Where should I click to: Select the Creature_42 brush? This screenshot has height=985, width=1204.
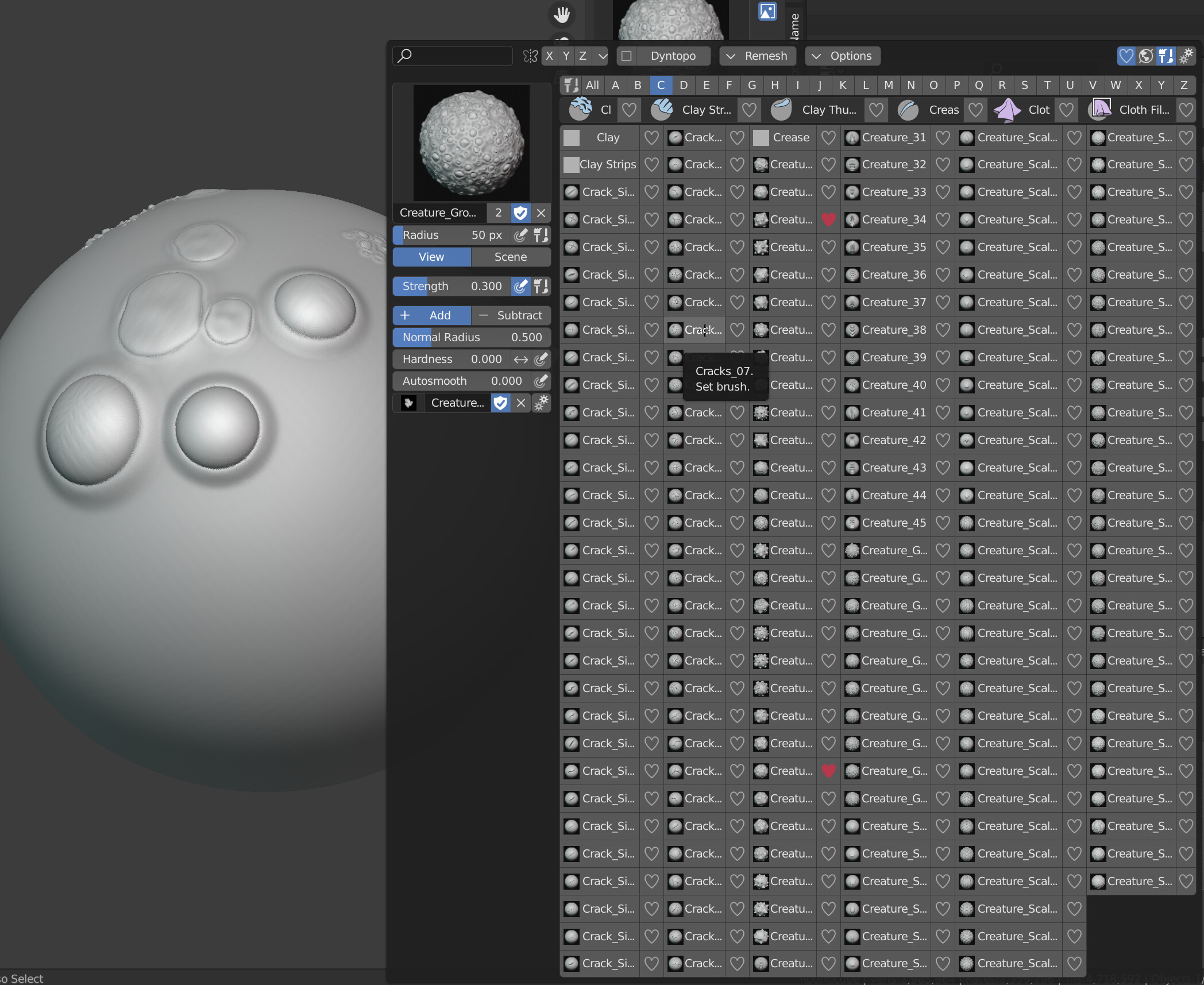(886, 440)
